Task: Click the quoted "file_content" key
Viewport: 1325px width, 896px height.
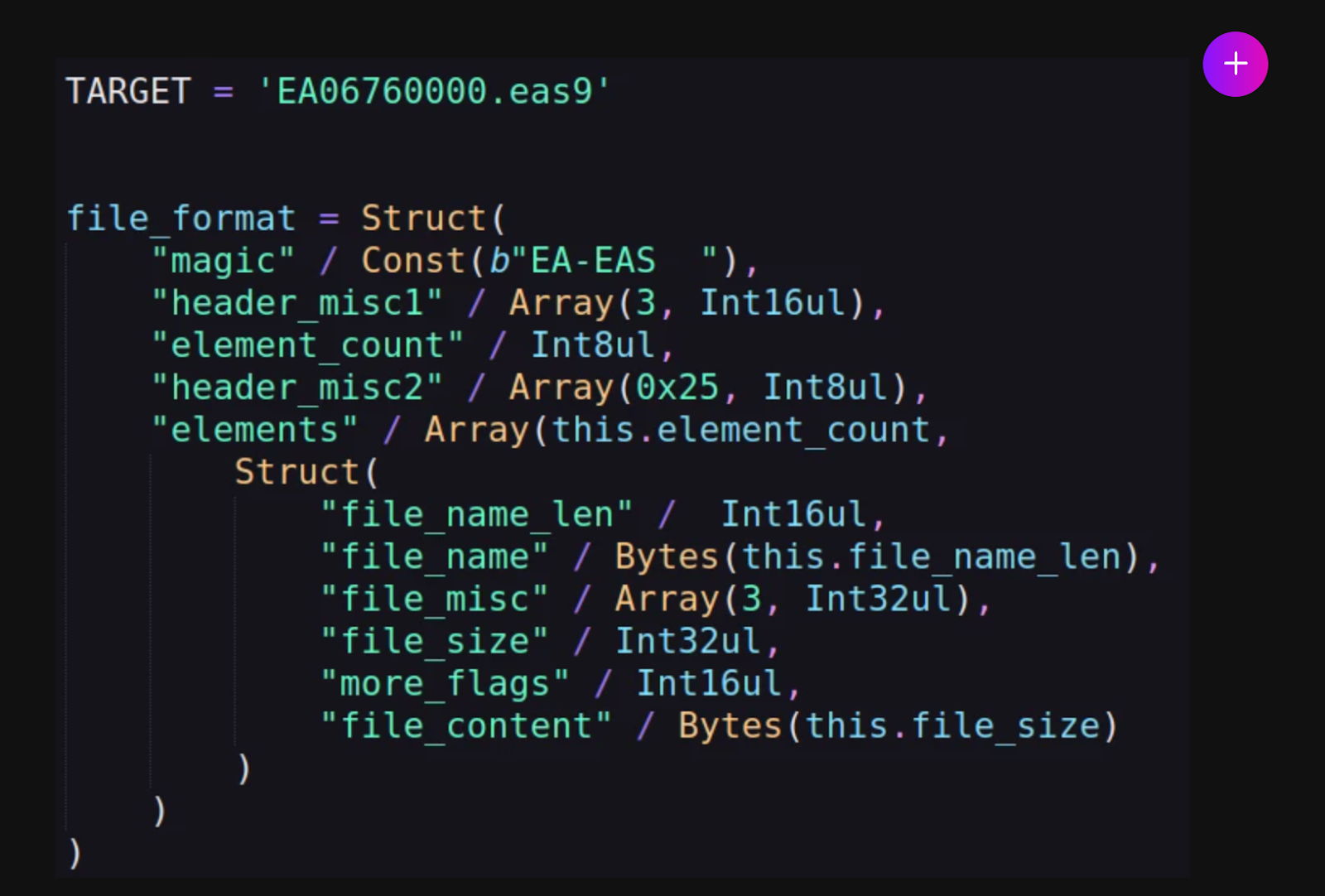Action: click(x=465, y=725)
